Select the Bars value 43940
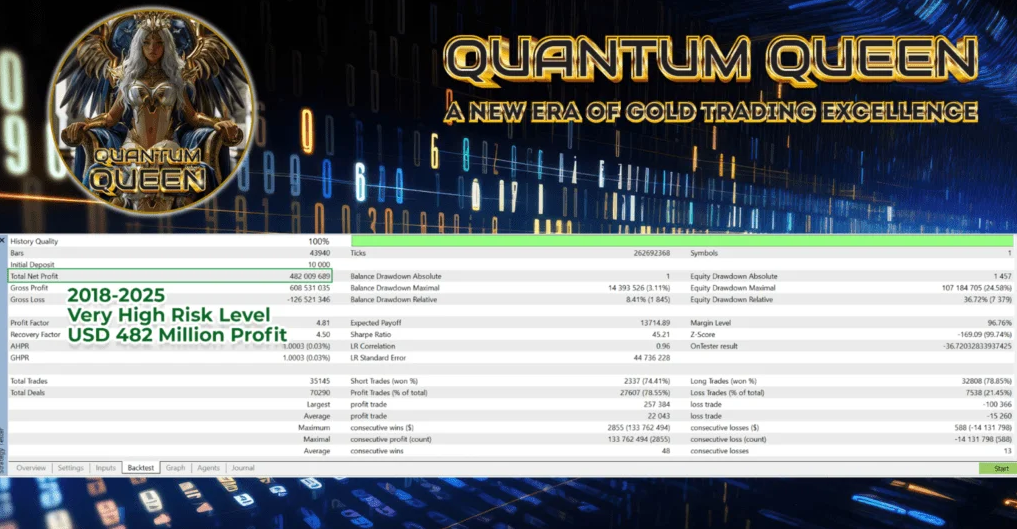The height and width of the screenshot is (529, 1017). [x=320, y=253]
